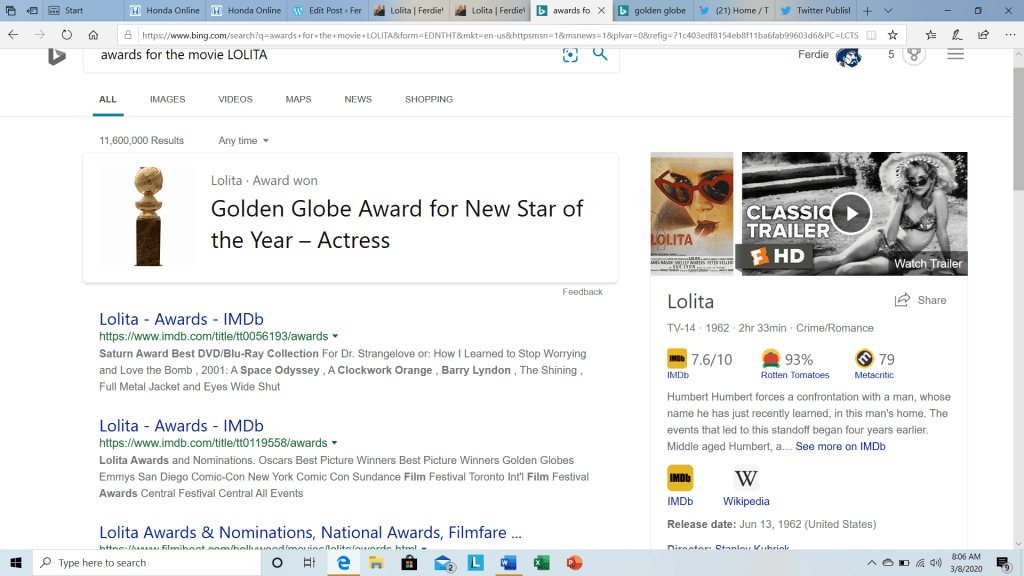Click the magnifier search icon in Bing
The height and width of the screenshot is (576, 1024).
point(600,54)
